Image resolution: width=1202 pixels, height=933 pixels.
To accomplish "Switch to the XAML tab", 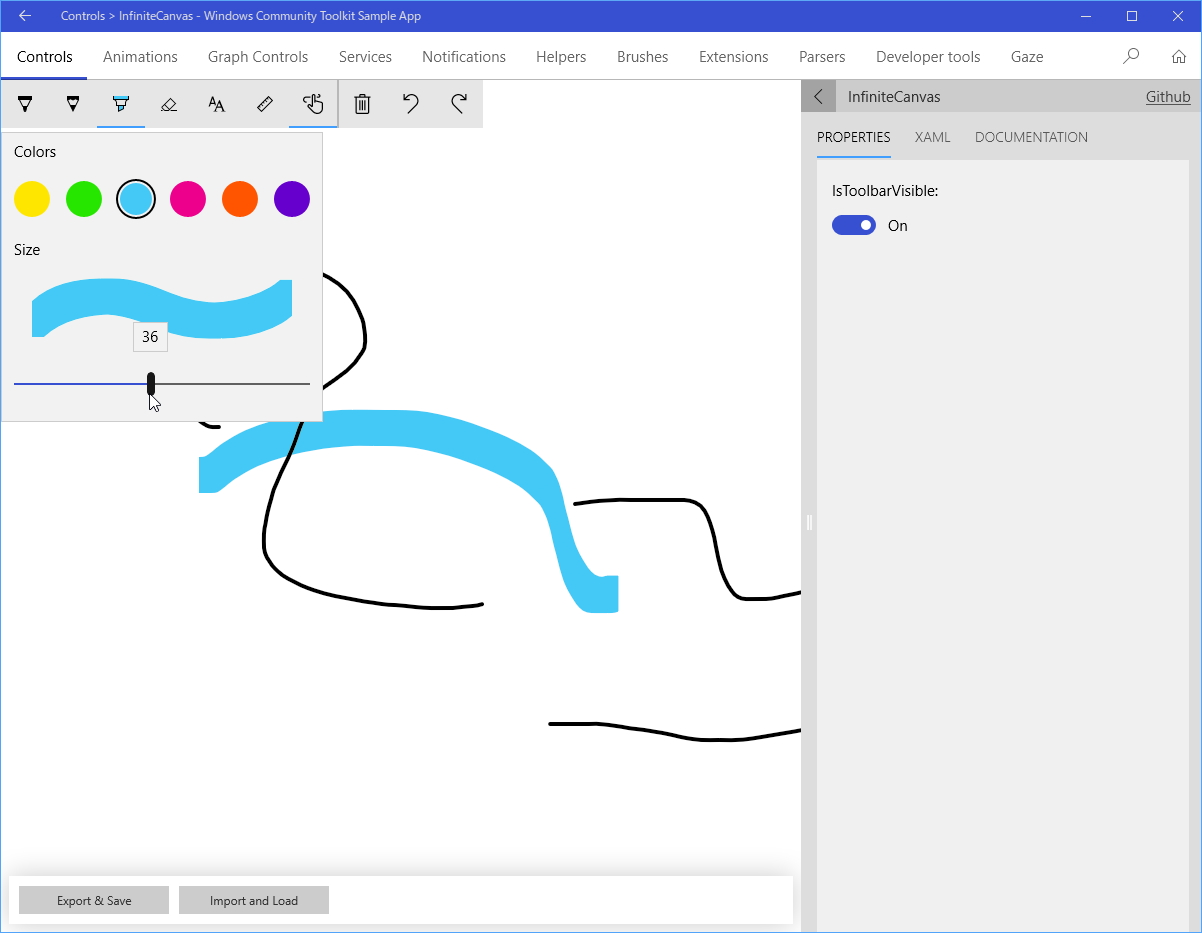I will (x=933, y=137).
